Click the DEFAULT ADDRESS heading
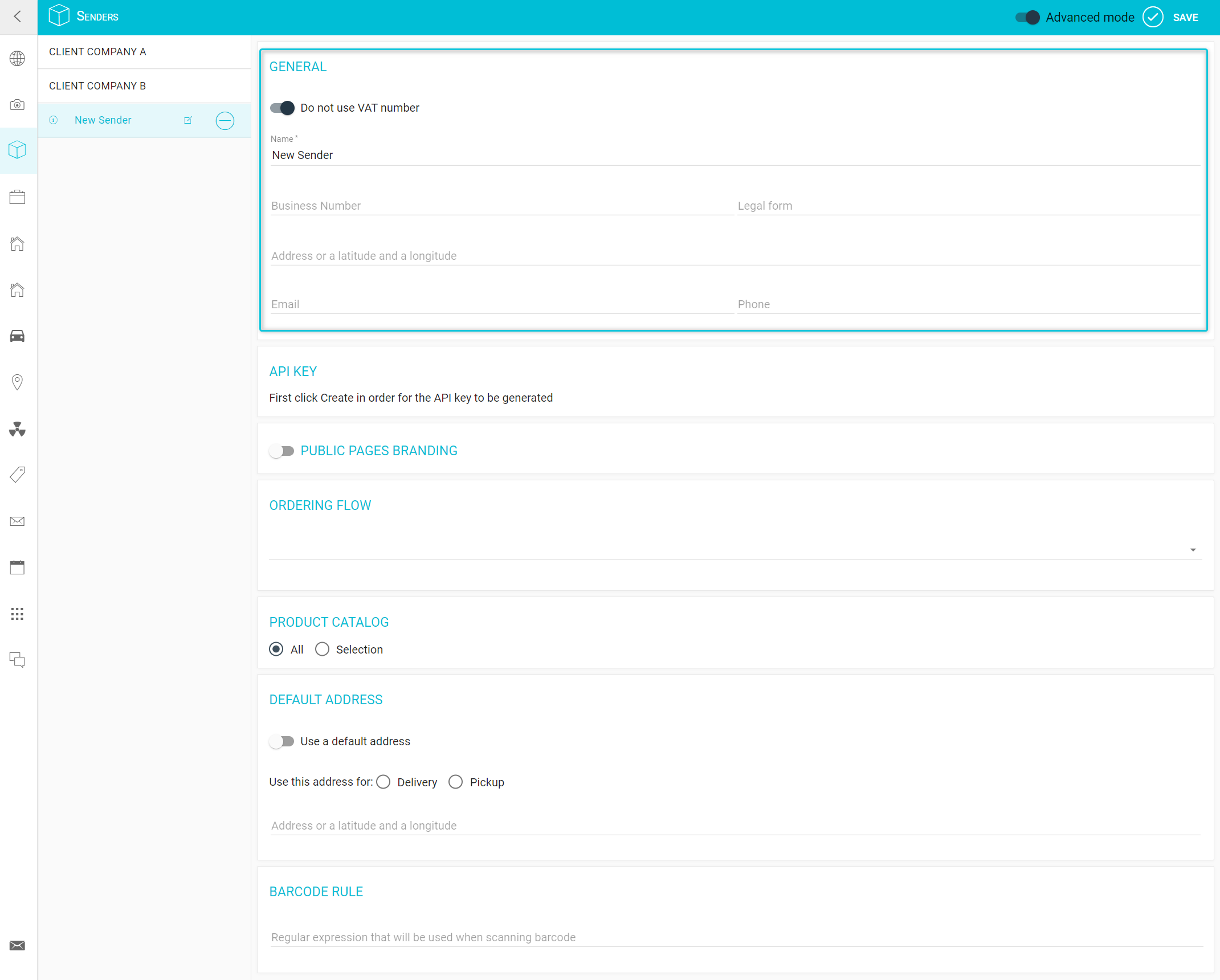 [x=326, y=700]
